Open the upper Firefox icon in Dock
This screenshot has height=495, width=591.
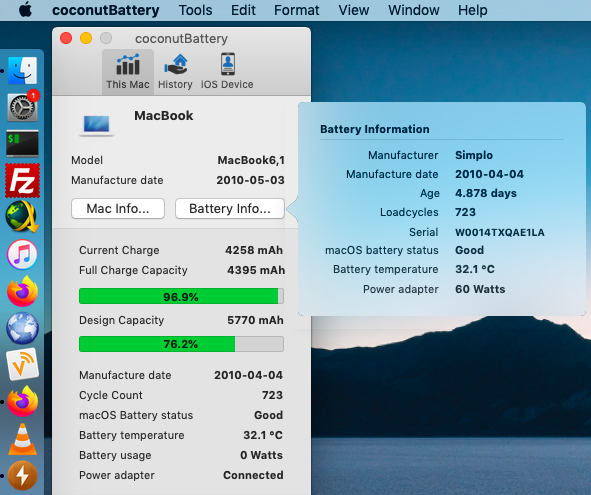coord(23,291)
